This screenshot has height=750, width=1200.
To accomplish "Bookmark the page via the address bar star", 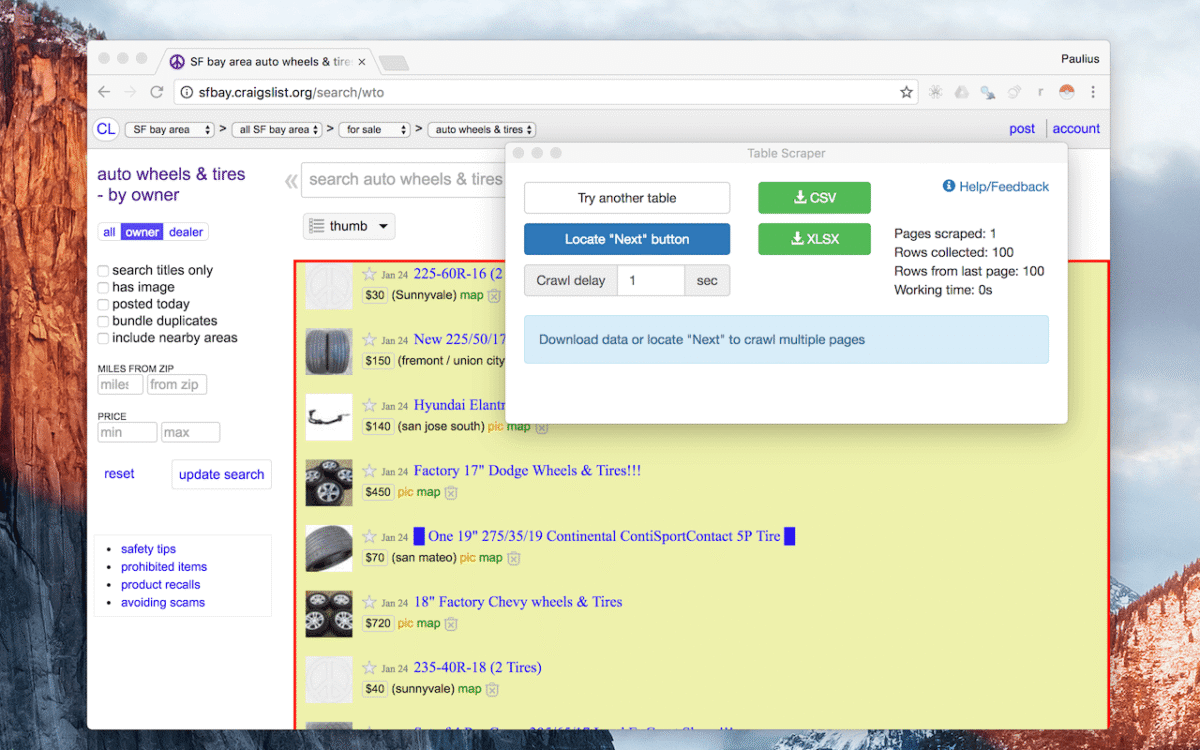I will [x=905, y=91].
